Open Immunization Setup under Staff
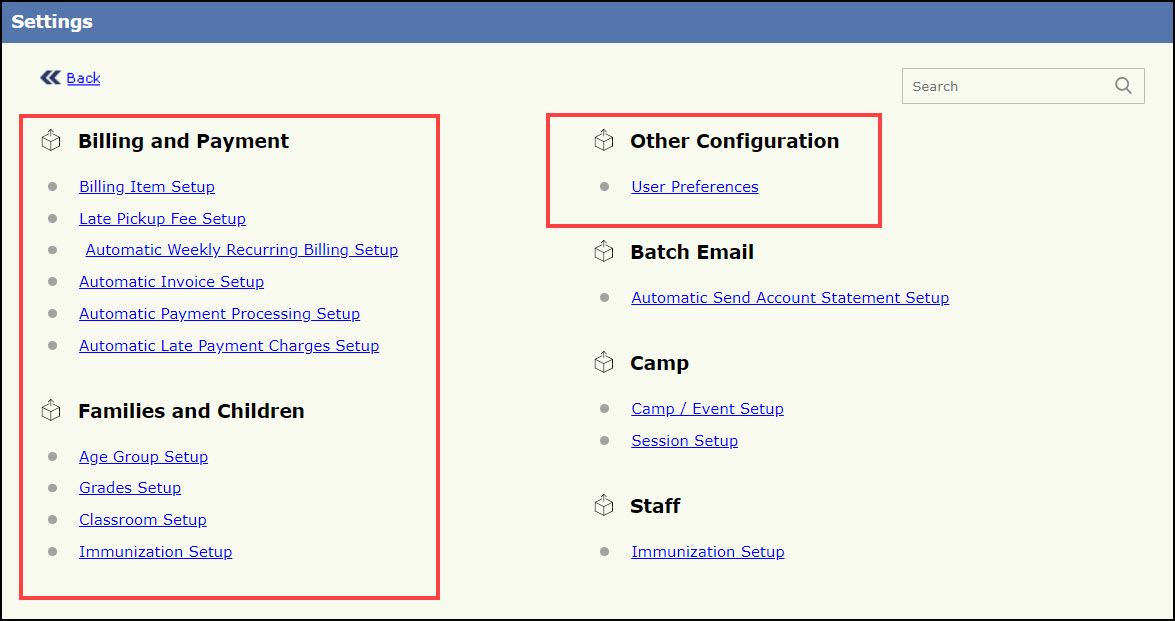The image size is (1175, 621). 707,552
